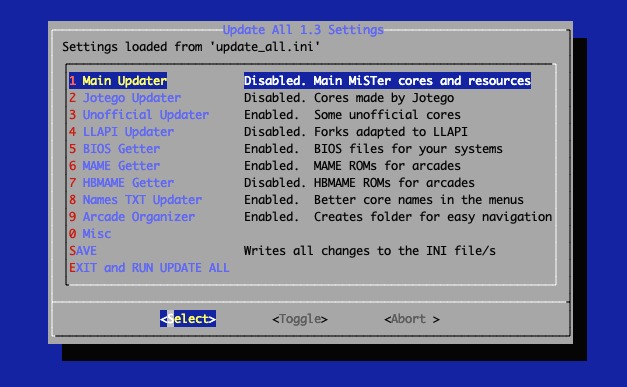Click the HBMAME Getter Disabled status
The image size is (627, 387).
tap(275, 183)
